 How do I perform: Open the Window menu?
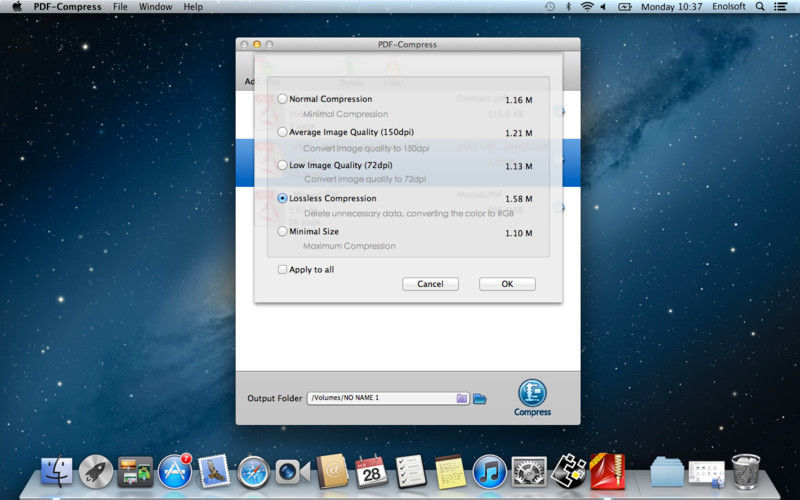[x=156, y=7]
